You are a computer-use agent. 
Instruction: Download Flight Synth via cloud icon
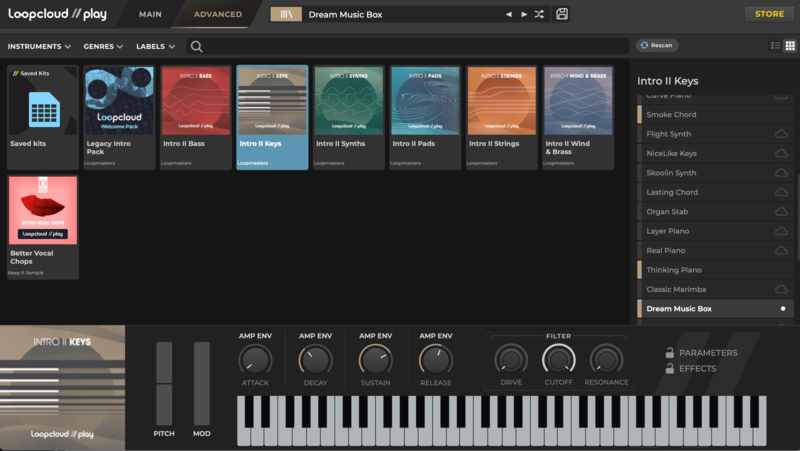click(782, 134)
